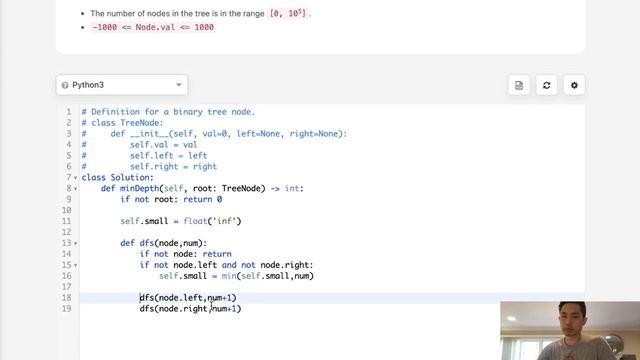Screen dimensions: 640x360
Task: Collapse the dfs function fold arrow
Action: 76,244
